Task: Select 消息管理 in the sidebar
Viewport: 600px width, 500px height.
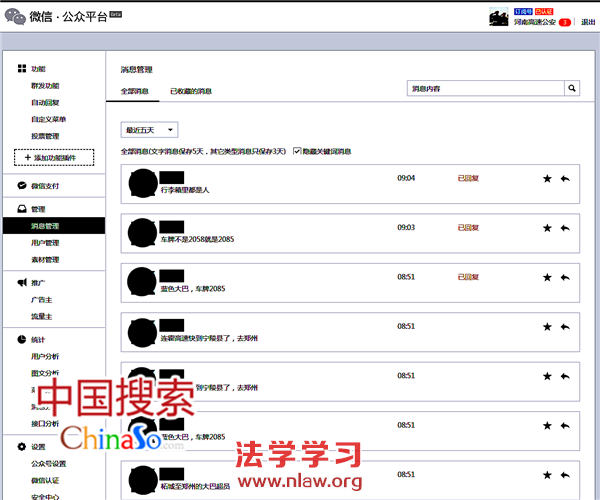Action: [x=54, y=226]
